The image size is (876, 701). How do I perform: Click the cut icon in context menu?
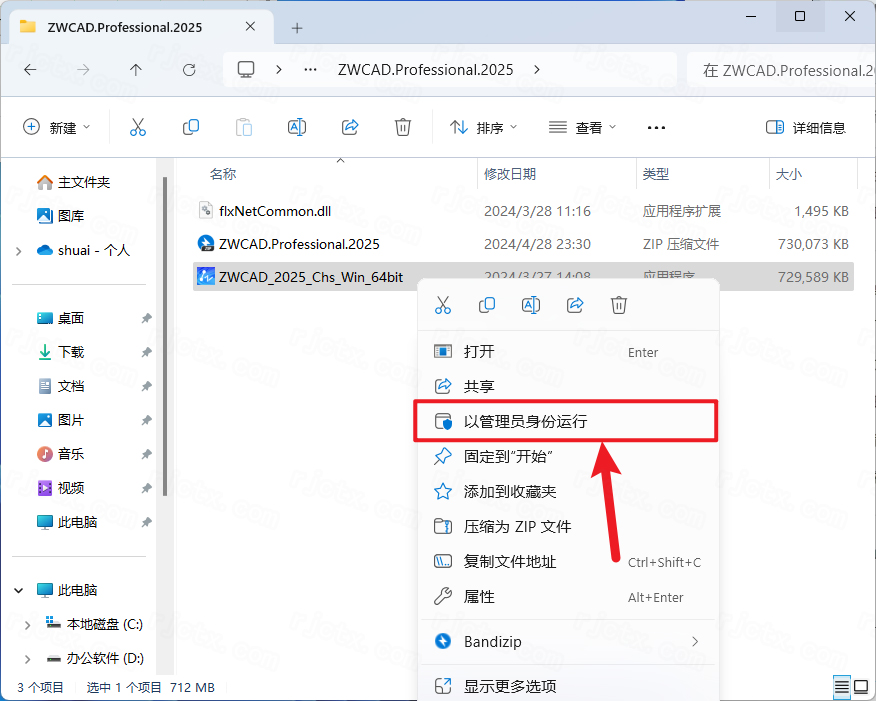443,305
